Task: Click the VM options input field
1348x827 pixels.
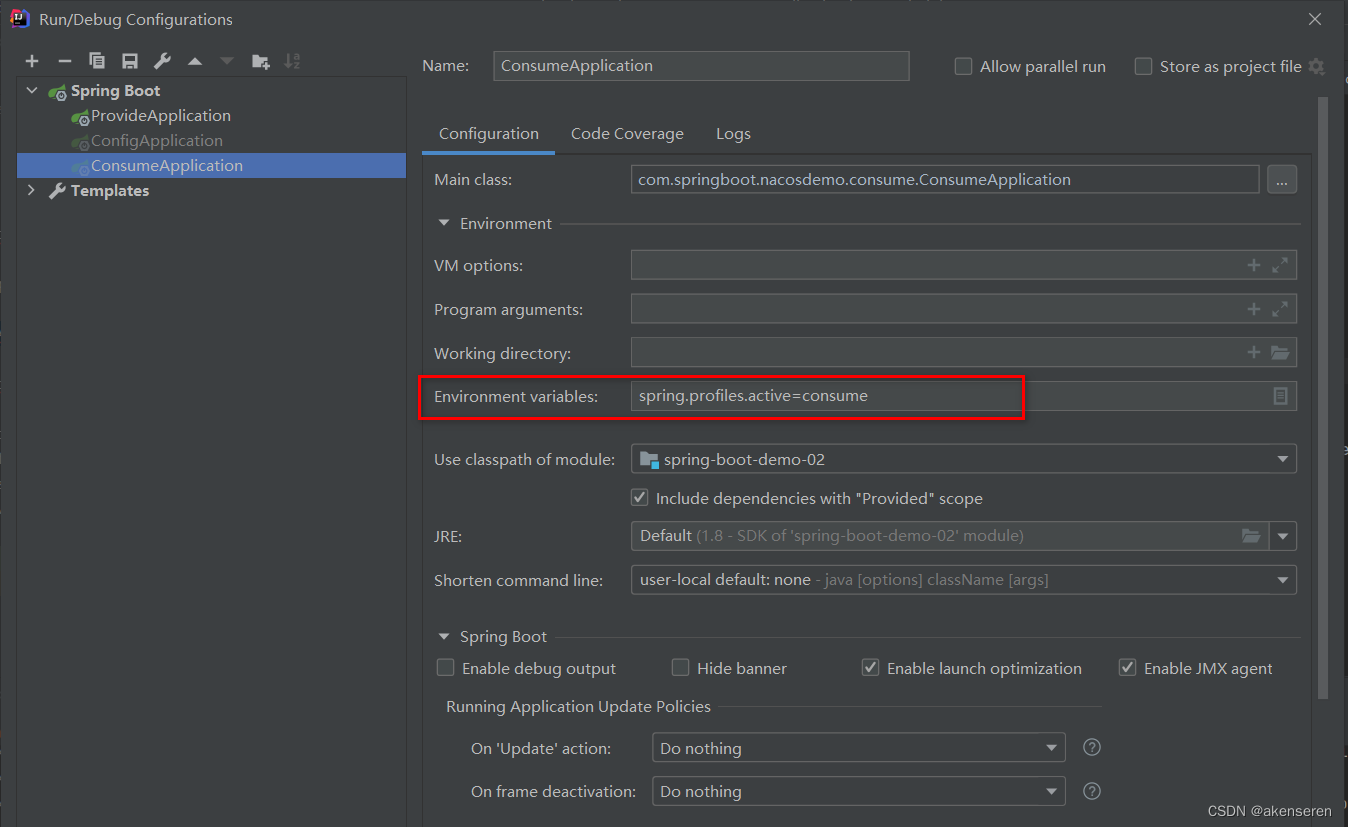Action: coord(964,266)
